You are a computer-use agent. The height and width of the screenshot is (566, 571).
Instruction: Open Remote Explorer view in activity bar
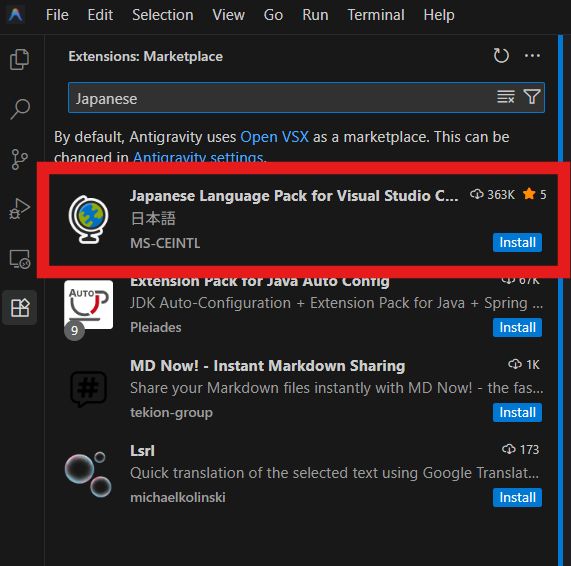pos(20,259)
